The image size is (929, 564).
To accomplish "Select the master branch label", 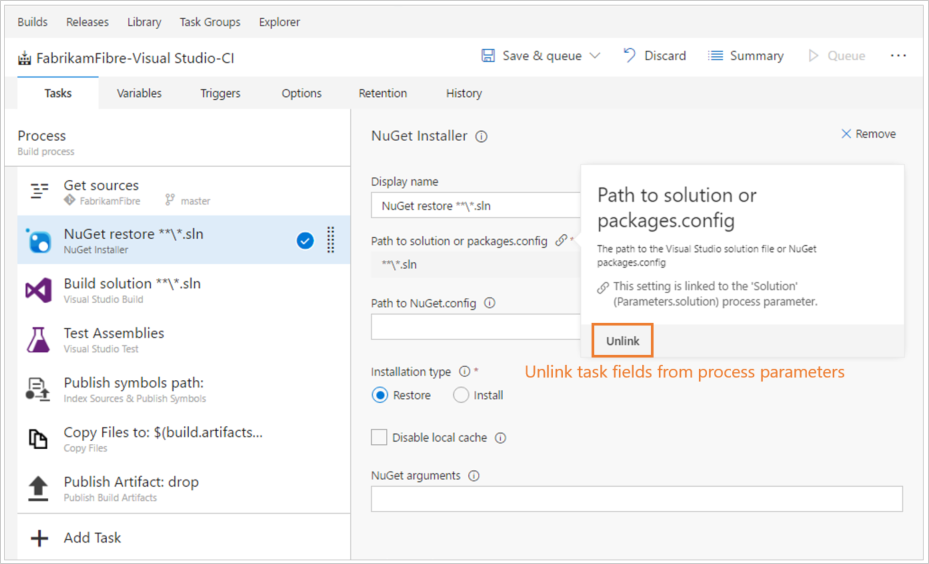I will (196, 201).
